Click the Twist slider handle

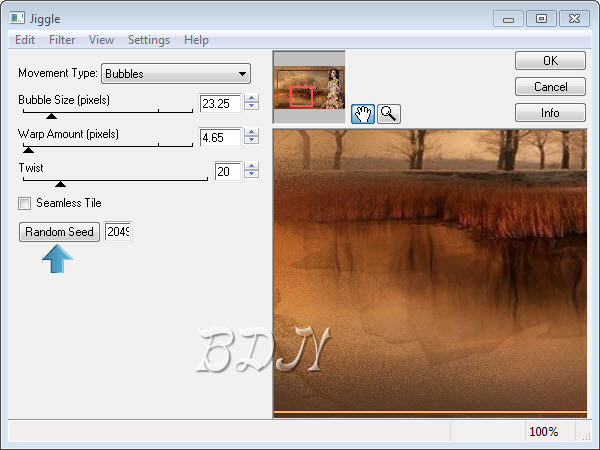coord(60,184)
